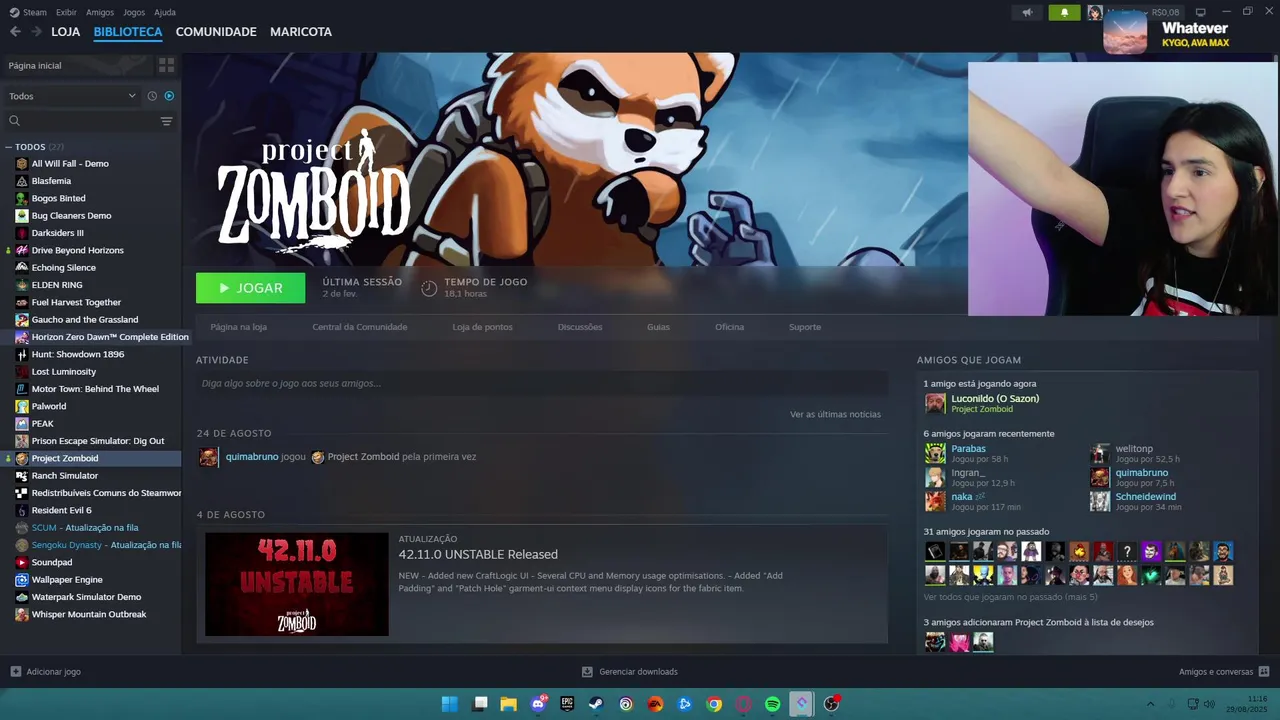Open advanced filter options icon in search bar

click(166, 121)
